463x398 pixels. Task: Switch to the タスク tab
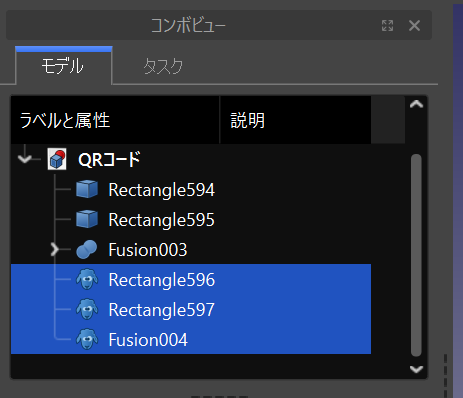(163, 66)
